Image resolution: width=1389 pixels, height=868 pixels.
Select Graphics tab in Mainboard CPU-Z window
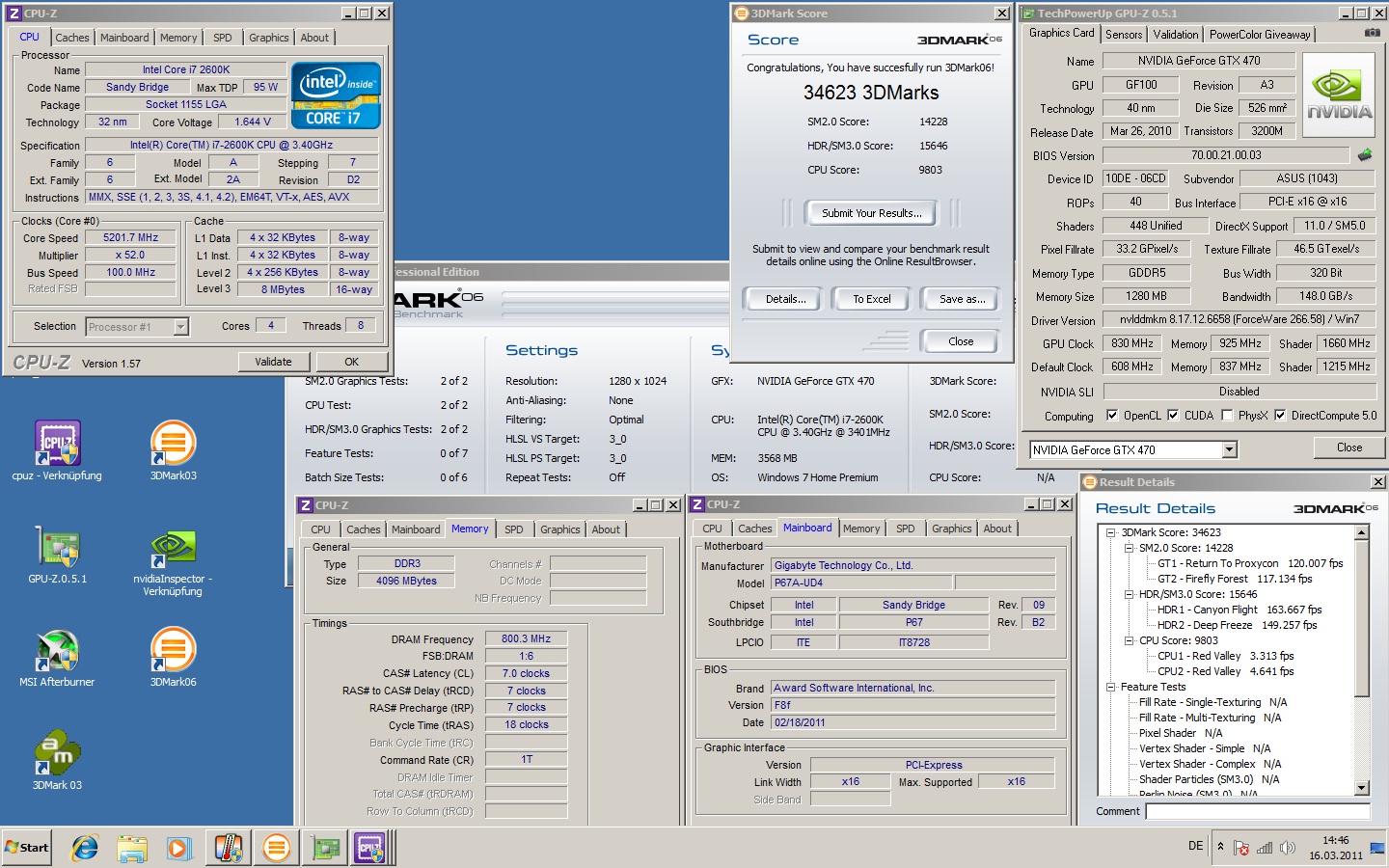point(952,529)
